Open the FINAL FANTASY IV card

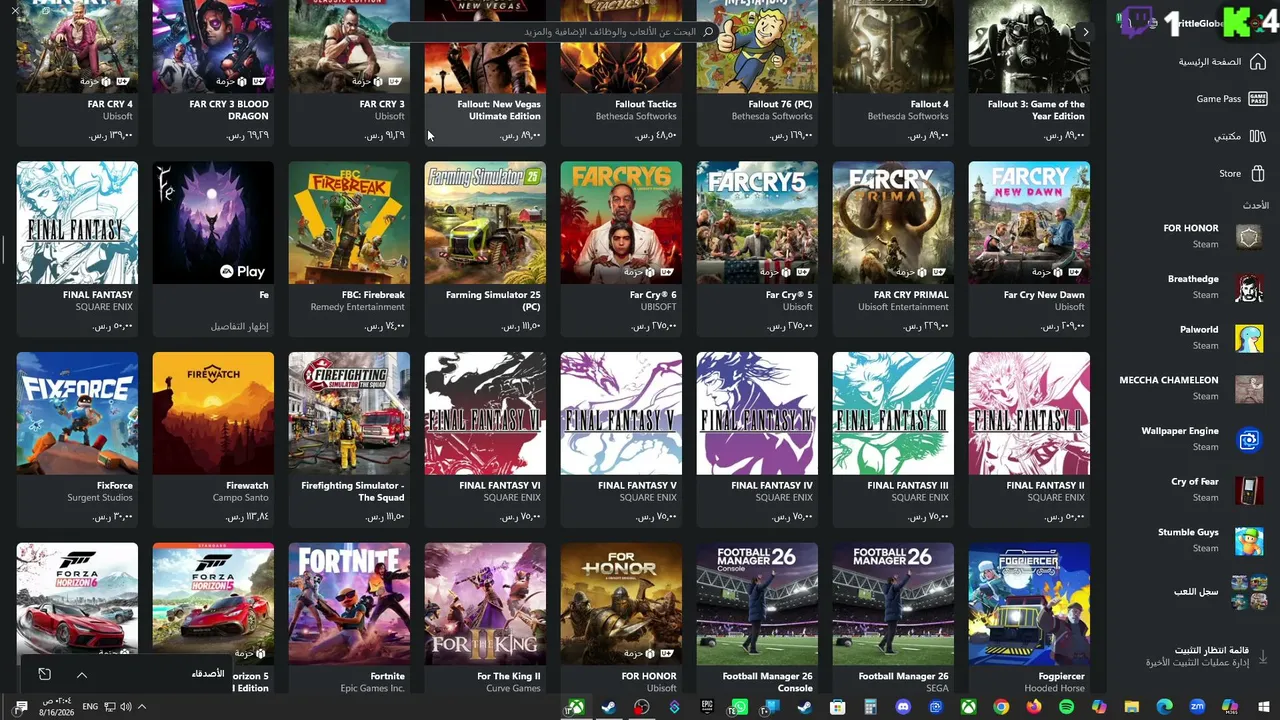coord(757,439)
